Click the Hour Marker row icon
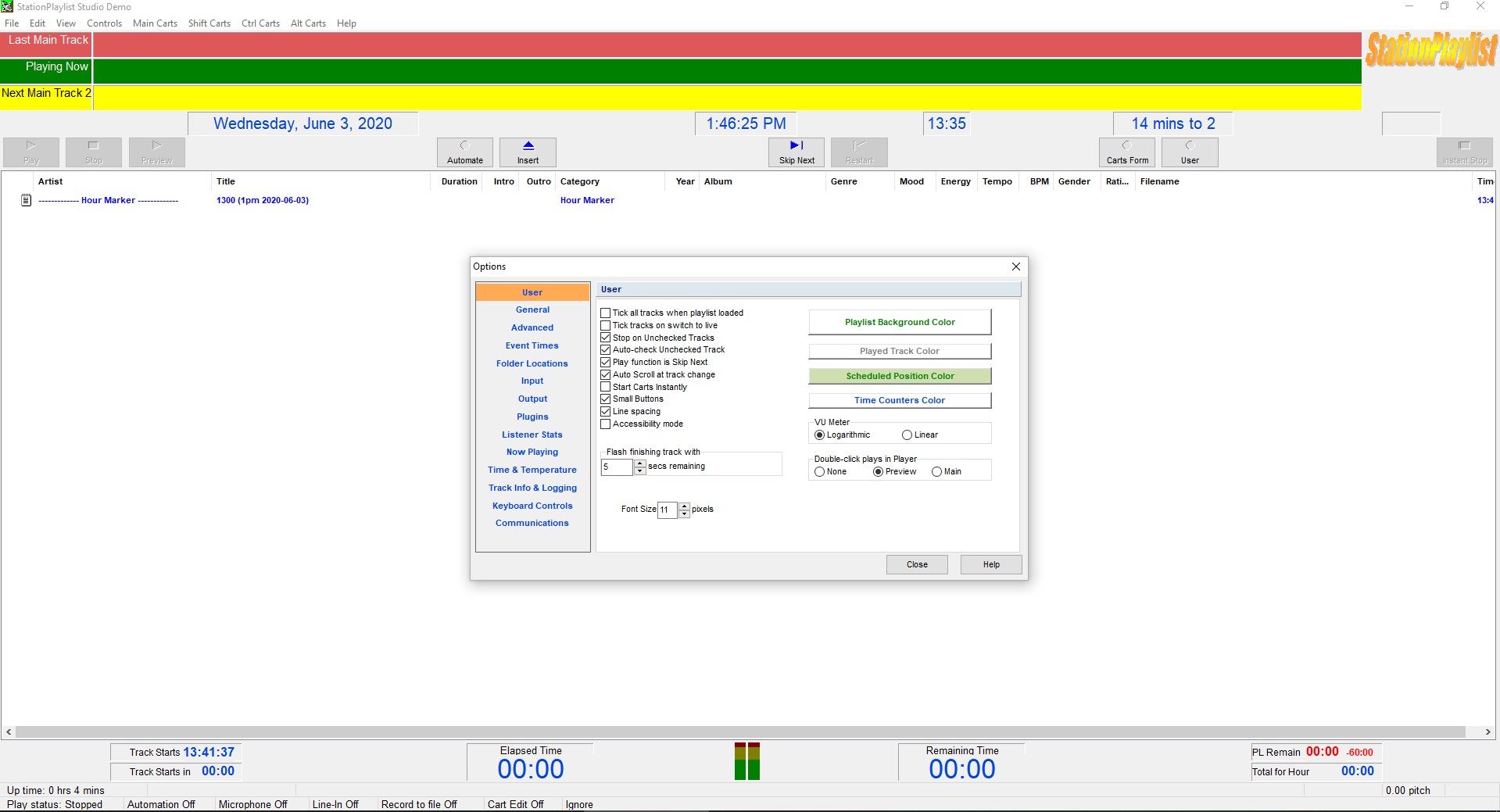This screenshot has width=1500, height=812. pyautogui.click(x=26, y=201)
